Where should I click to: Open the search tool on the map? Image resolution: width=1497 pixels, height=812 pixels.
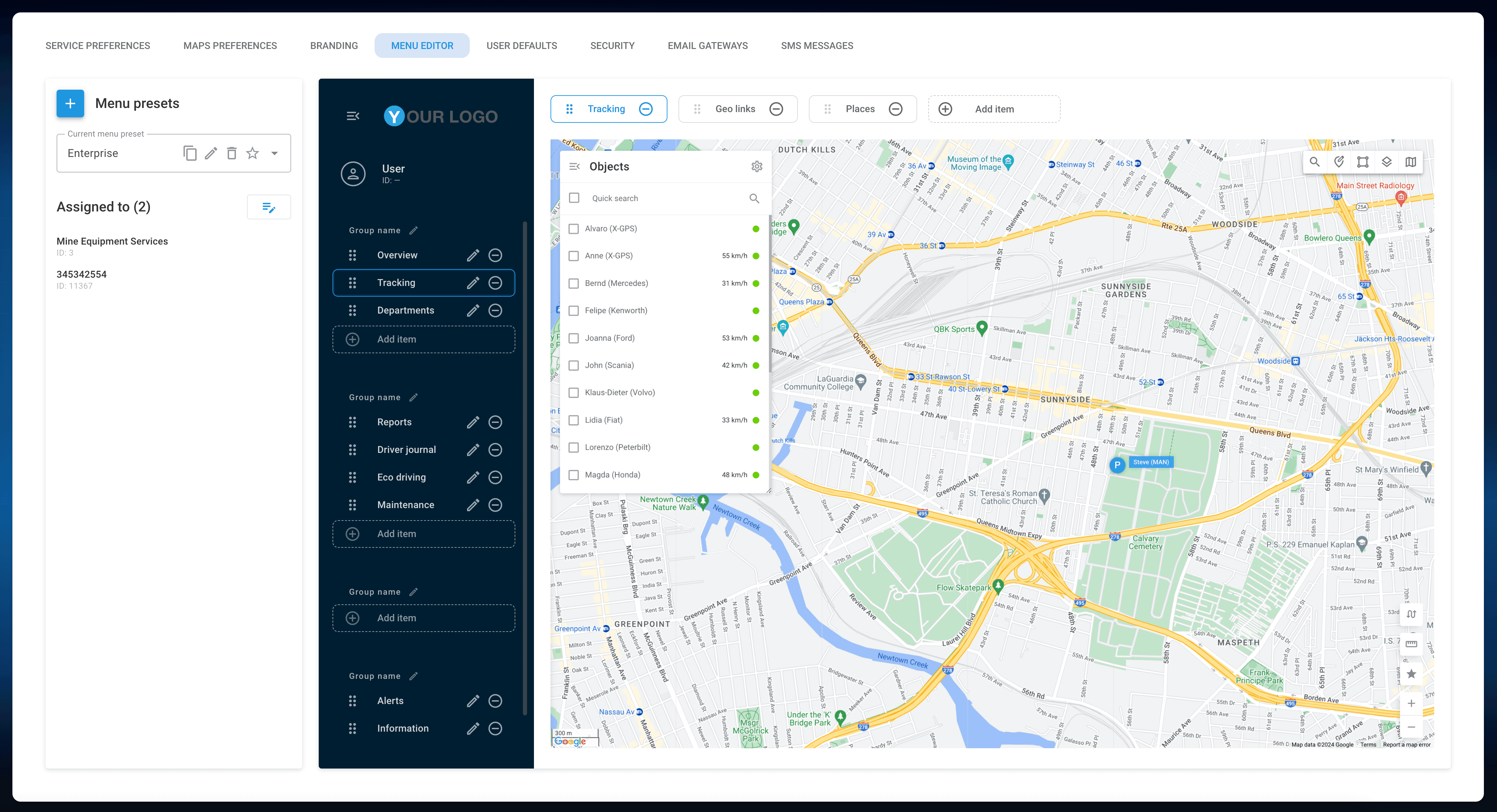coord(1315,161)
